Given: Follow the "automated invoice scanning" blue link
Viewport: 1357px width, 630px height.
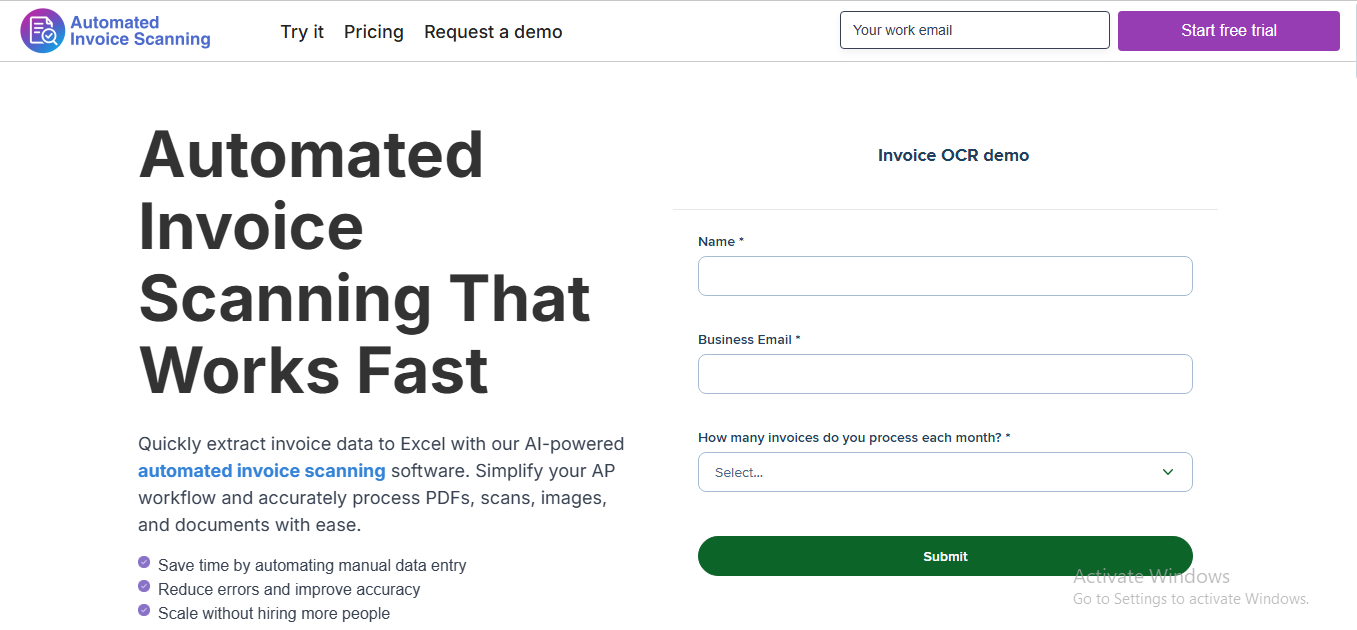Looking at the screenshot, I should tap(261, 471).
